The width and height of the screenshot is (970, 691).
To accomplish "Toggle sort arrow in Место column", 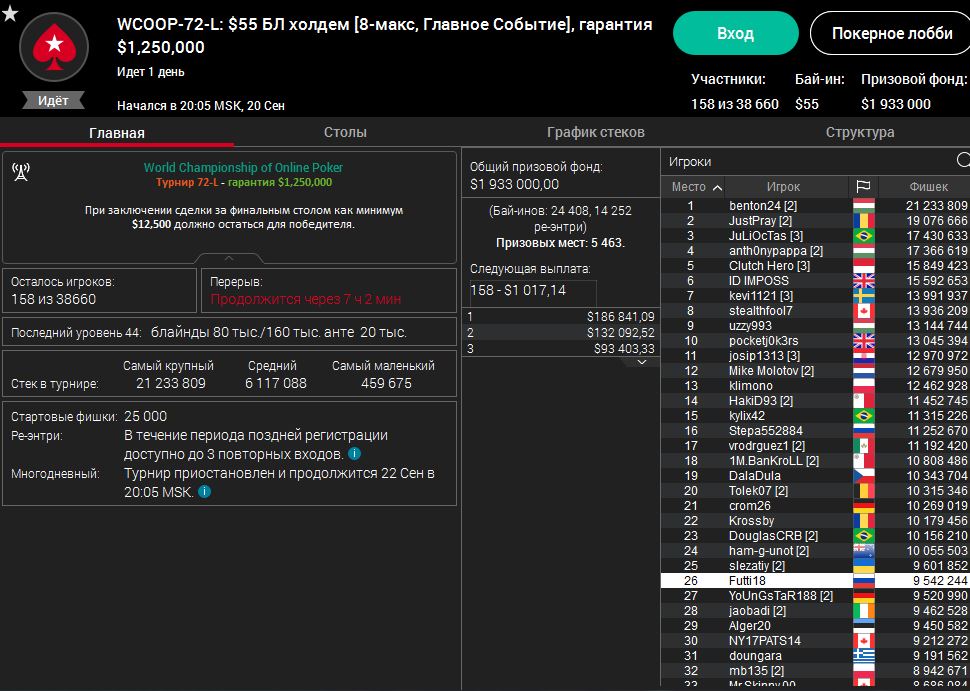I will [717, 187].
